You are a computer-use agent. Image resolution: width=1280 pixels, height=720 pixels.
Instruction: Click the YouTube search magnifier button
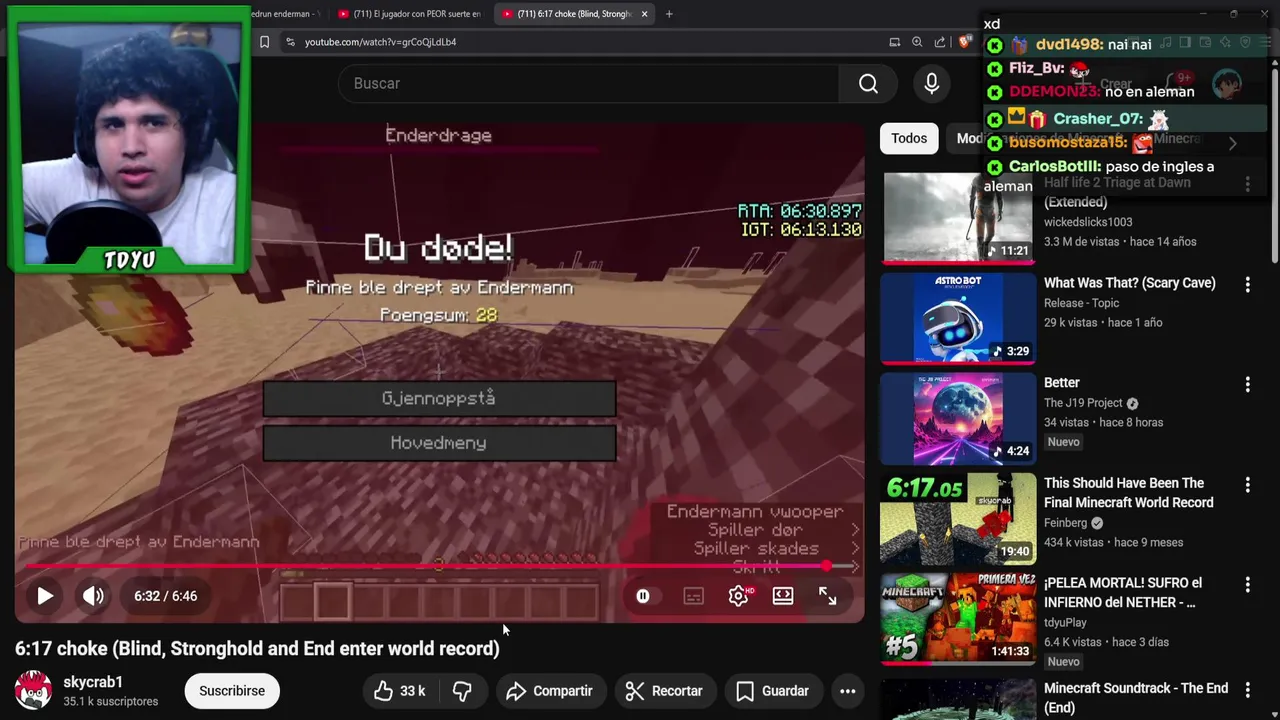(x=868, y=84)
